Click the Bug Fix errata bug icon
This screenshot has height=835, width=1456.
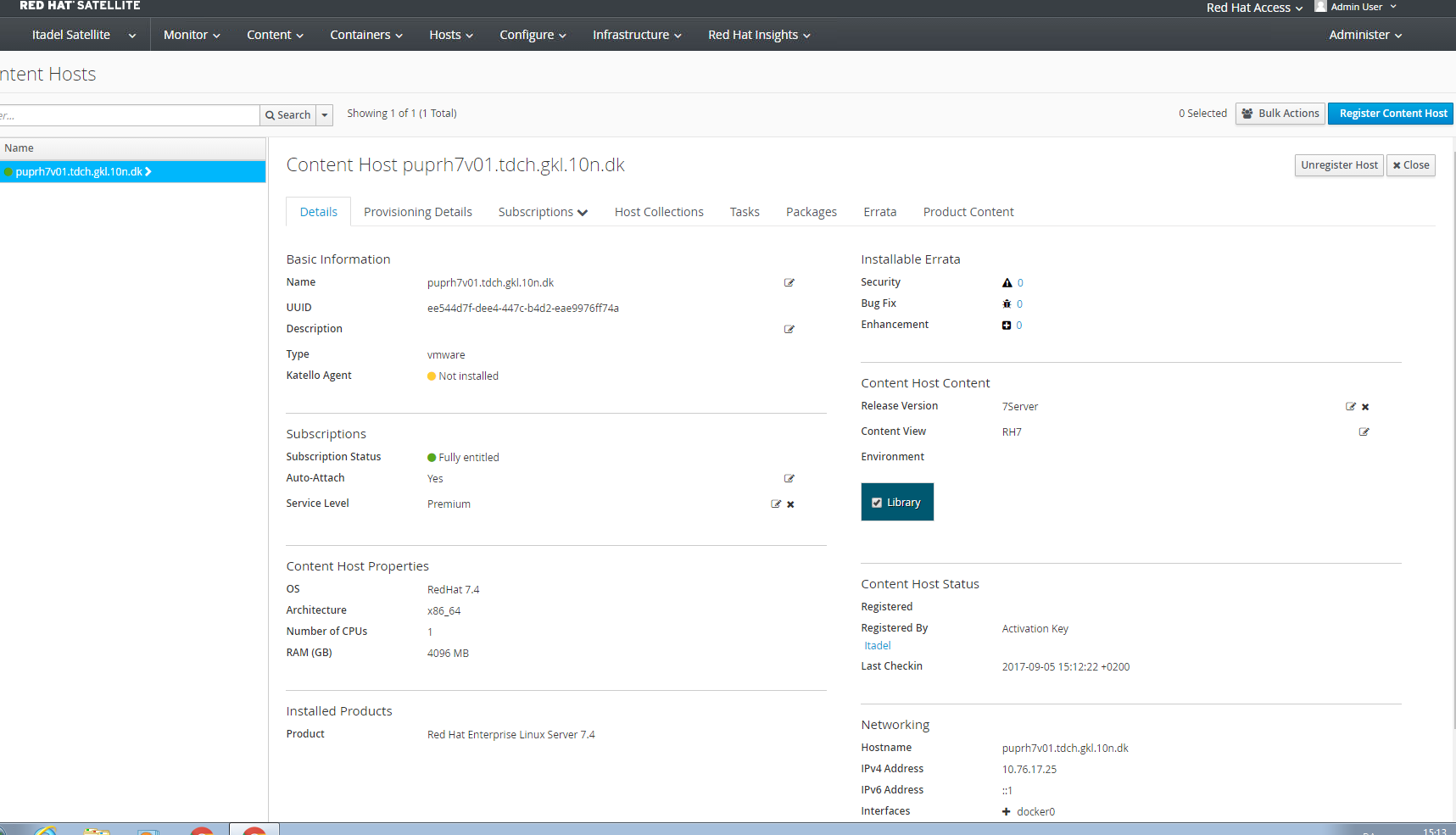click(x=1007, y=303)
